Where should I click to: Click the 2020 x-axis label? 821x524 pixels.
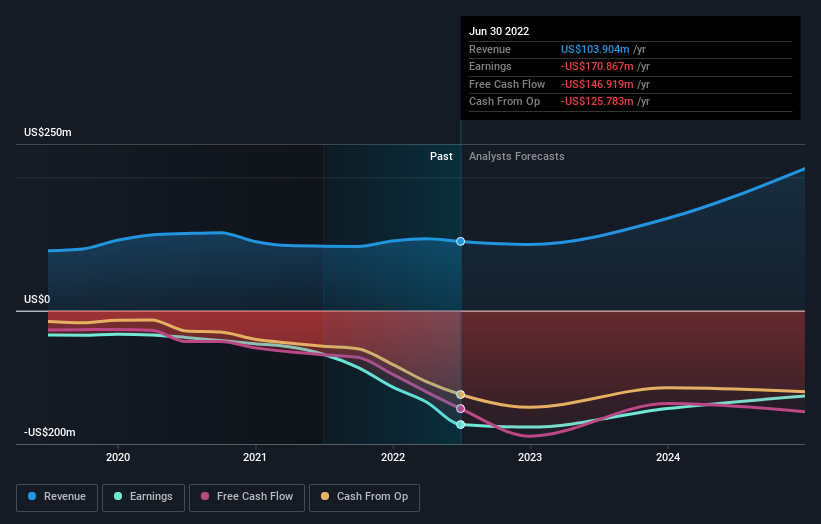(x=118, y=457)
